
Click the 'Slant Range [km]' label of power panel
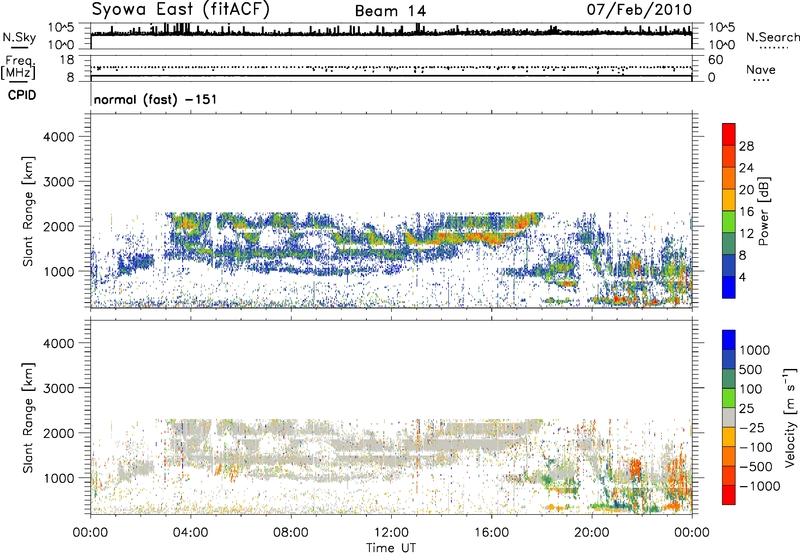point(28,211)
